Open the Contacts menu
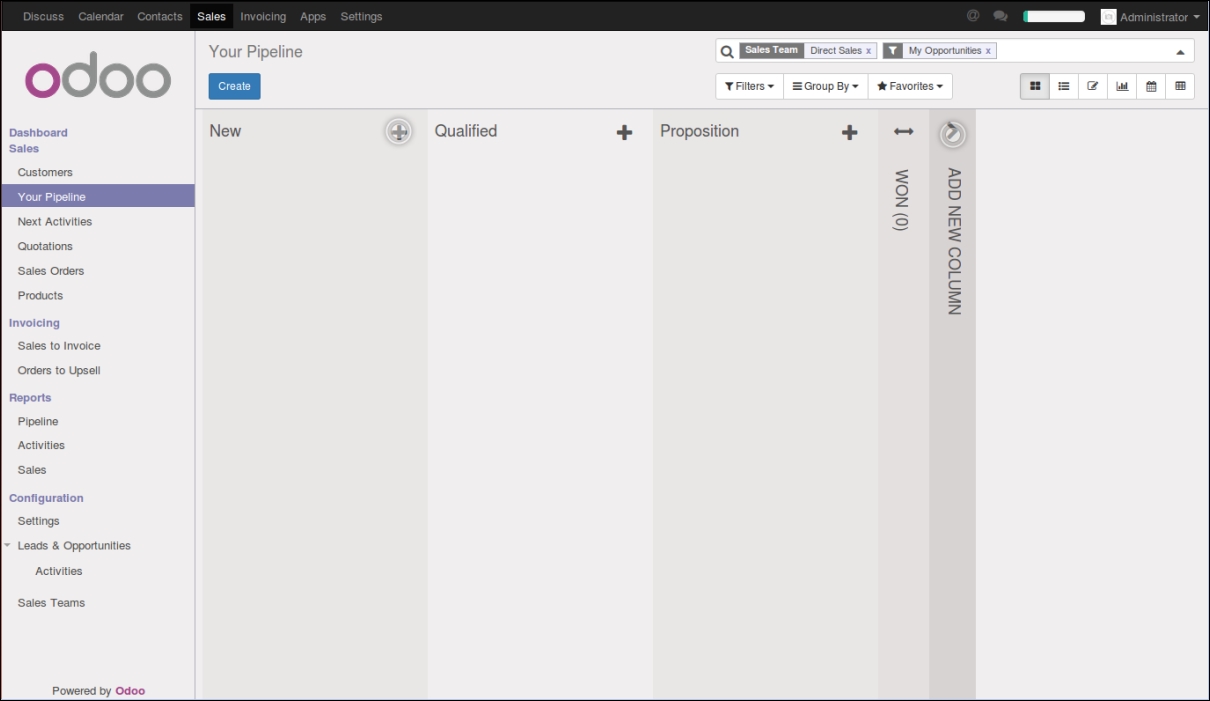The height and width of the screenshot is (701, 1210). point(160,16)
